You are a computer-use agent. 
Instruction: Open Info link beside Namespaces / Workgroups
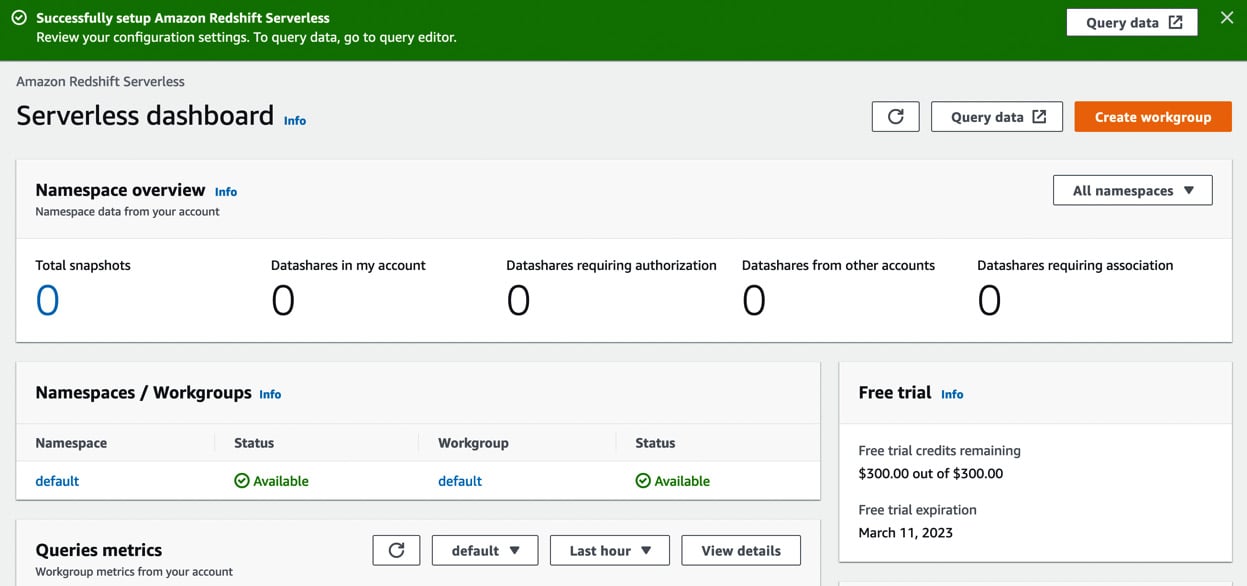tap(270, 394)
